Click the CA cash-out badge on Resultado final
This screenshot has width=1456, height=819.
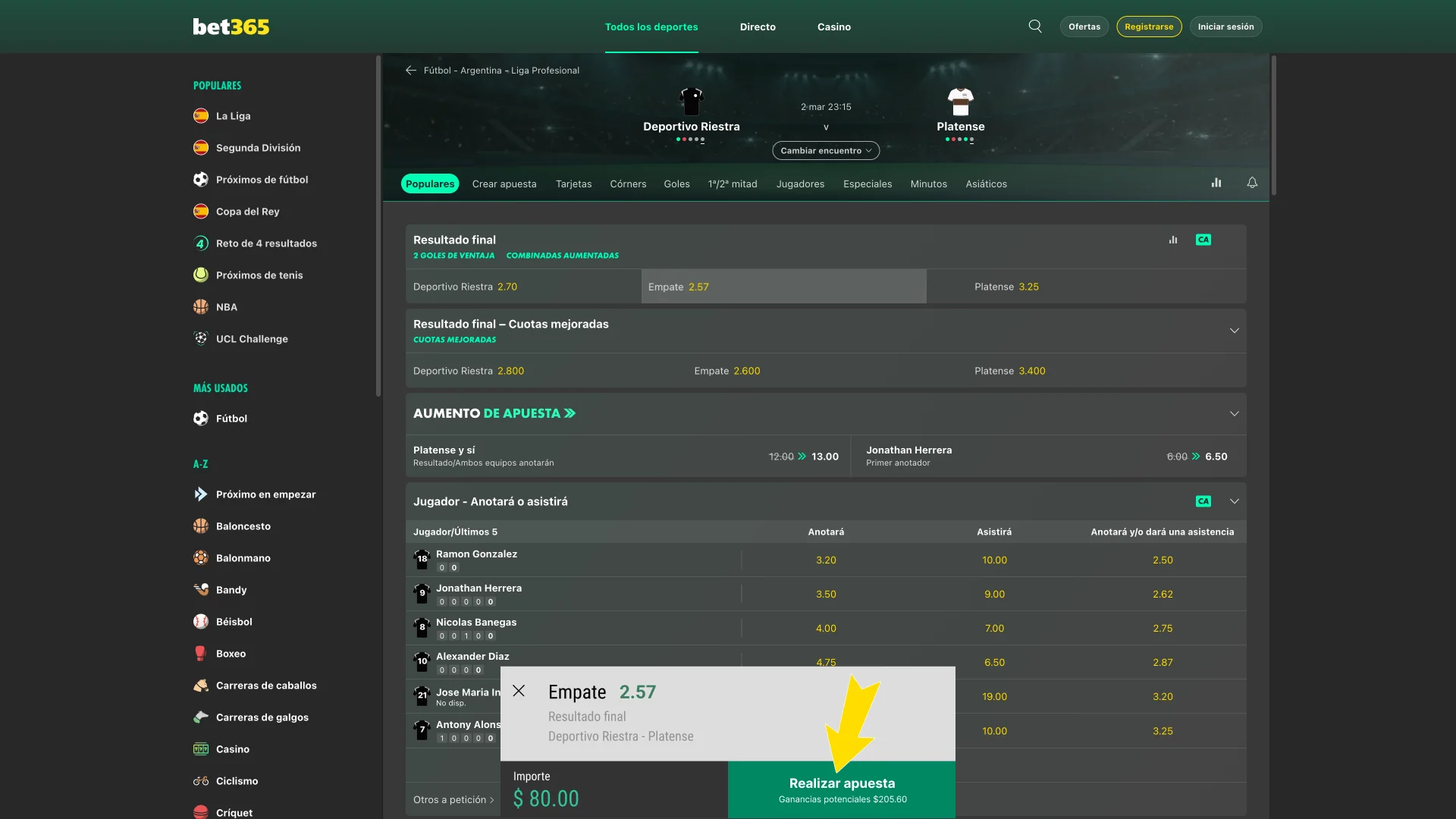point(1203,240)
